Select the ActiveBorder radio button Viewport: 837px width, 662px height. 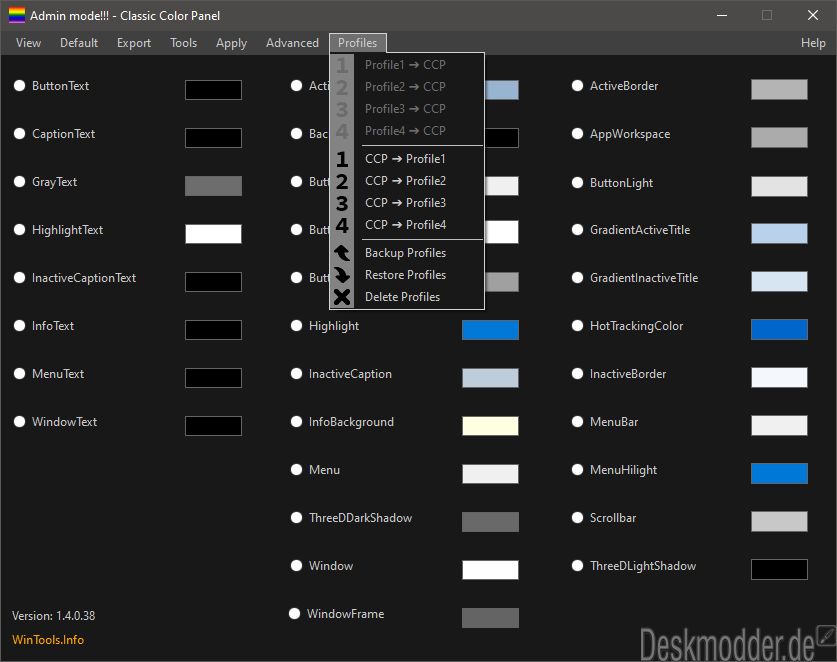[x=578, y=85]
